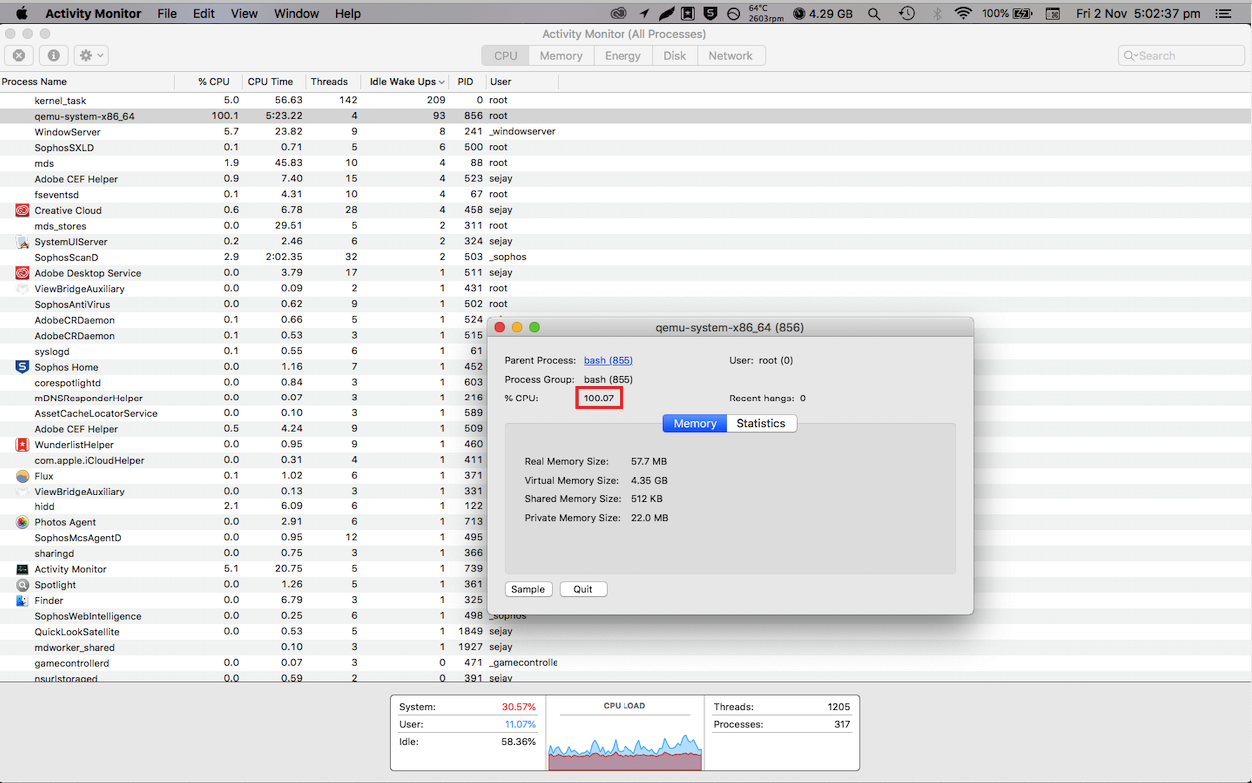Image resolution: width=1252 pixels, height=783 pixels.
Task: Click the Quit button in inspector
Action: tap(583, 589)
